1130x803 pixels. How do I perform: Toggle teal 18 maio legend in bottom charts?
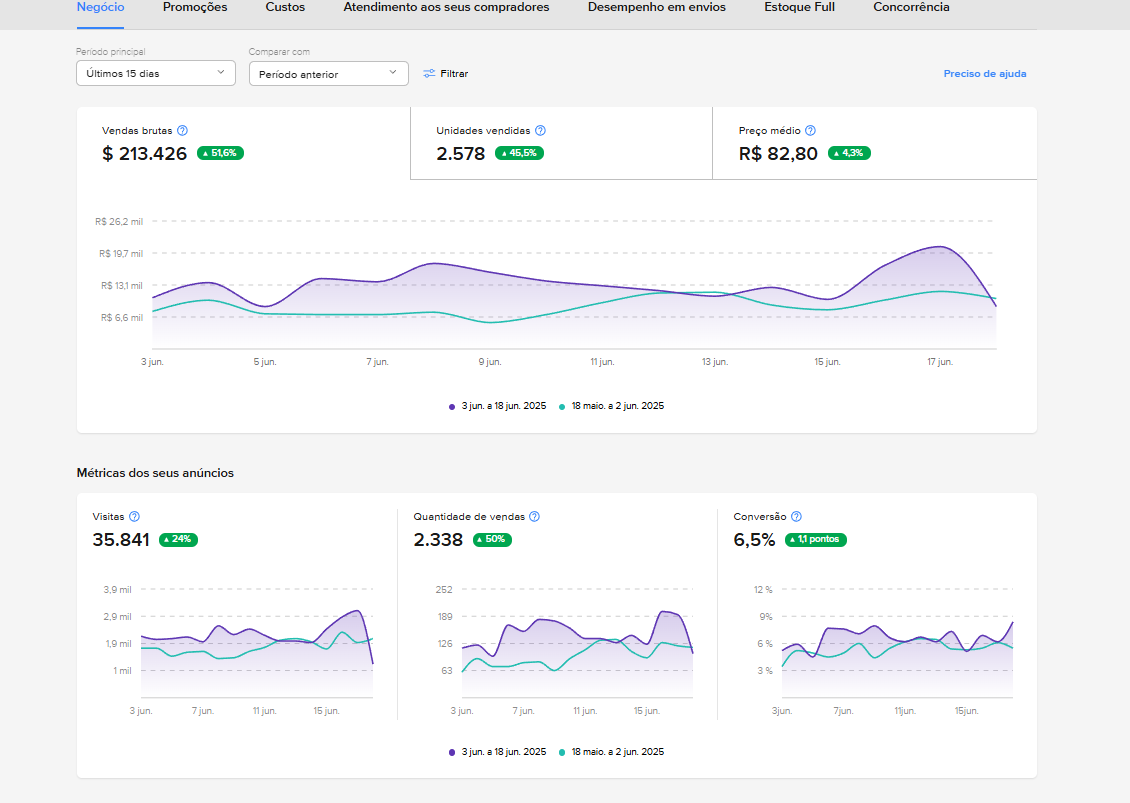pyautogui.click(x=611, y=752)
